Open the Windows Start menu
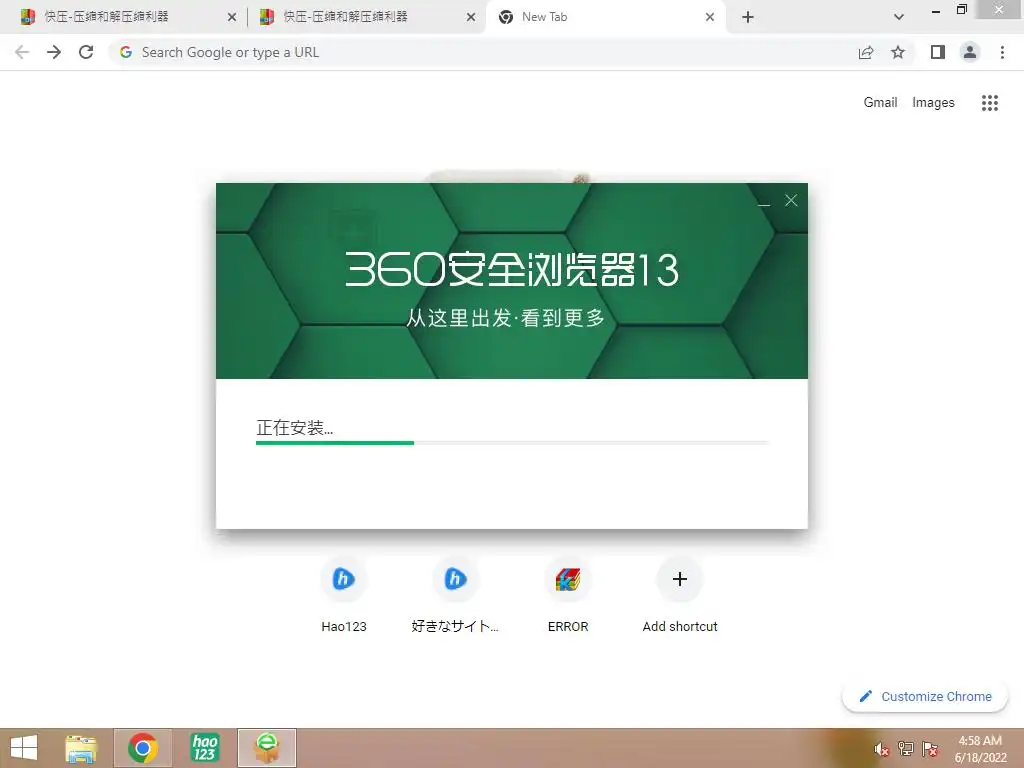The height and width of the screenshot is (768, 1024). [24, 748]
